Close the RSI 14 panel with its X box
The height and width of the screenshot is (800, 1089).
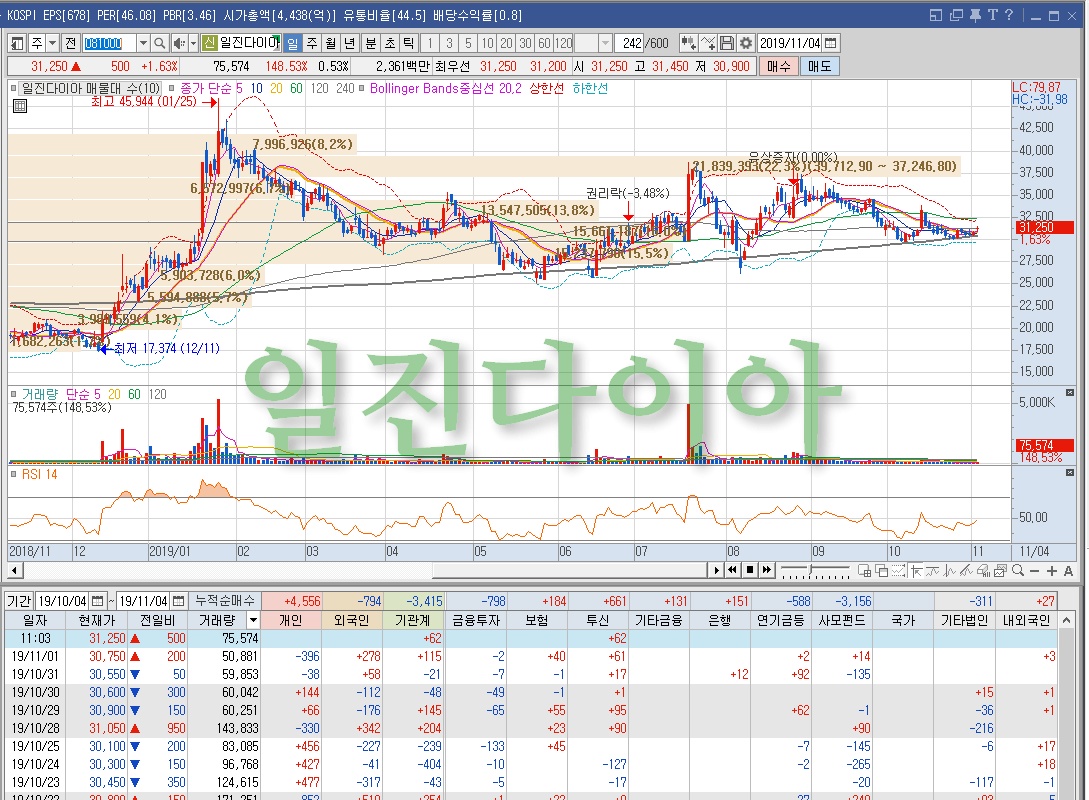(x=1070, y=472)
